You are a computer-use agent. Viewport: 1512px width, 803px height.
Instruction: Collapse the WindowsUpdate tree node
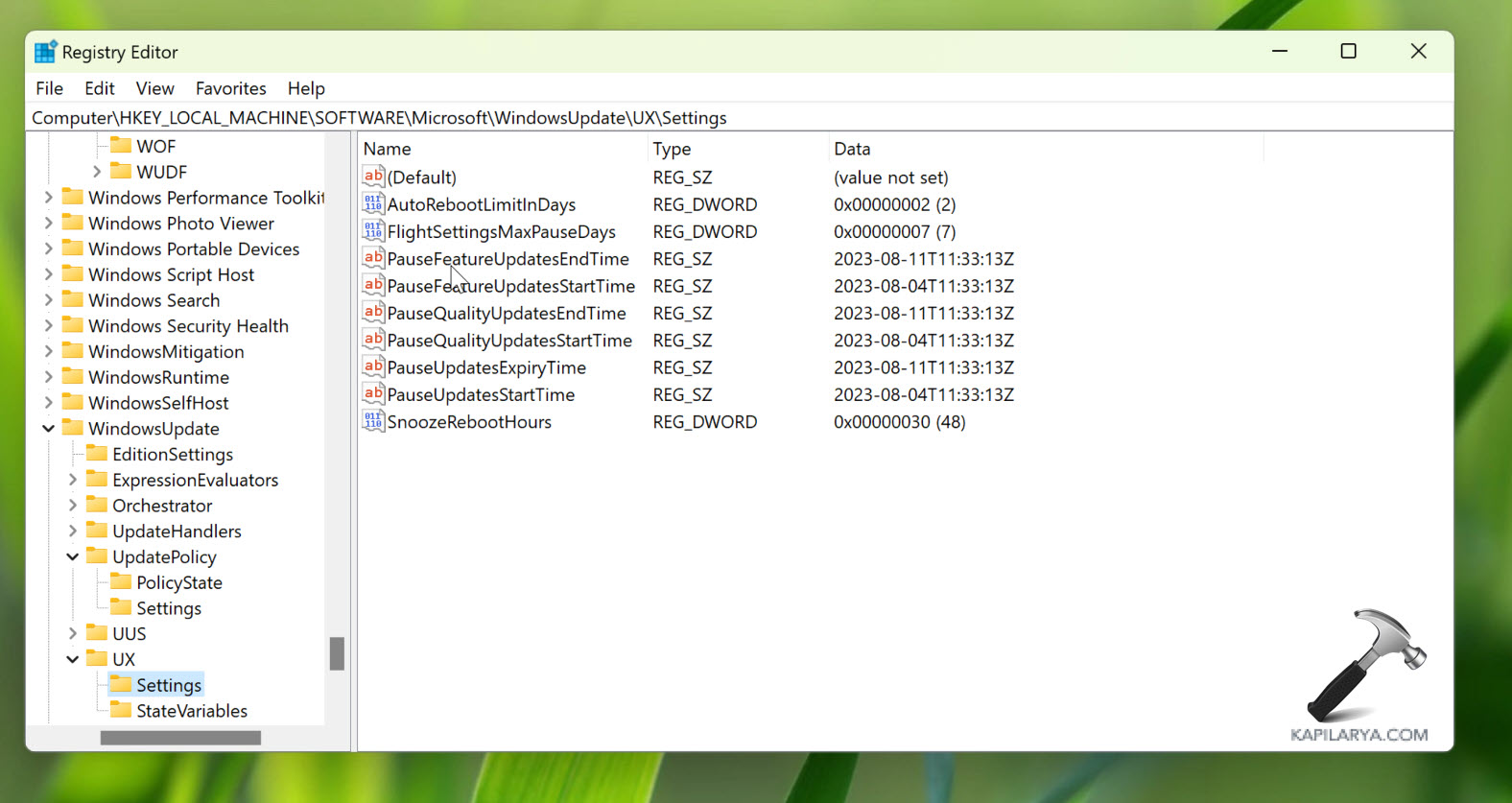point(48,429)
